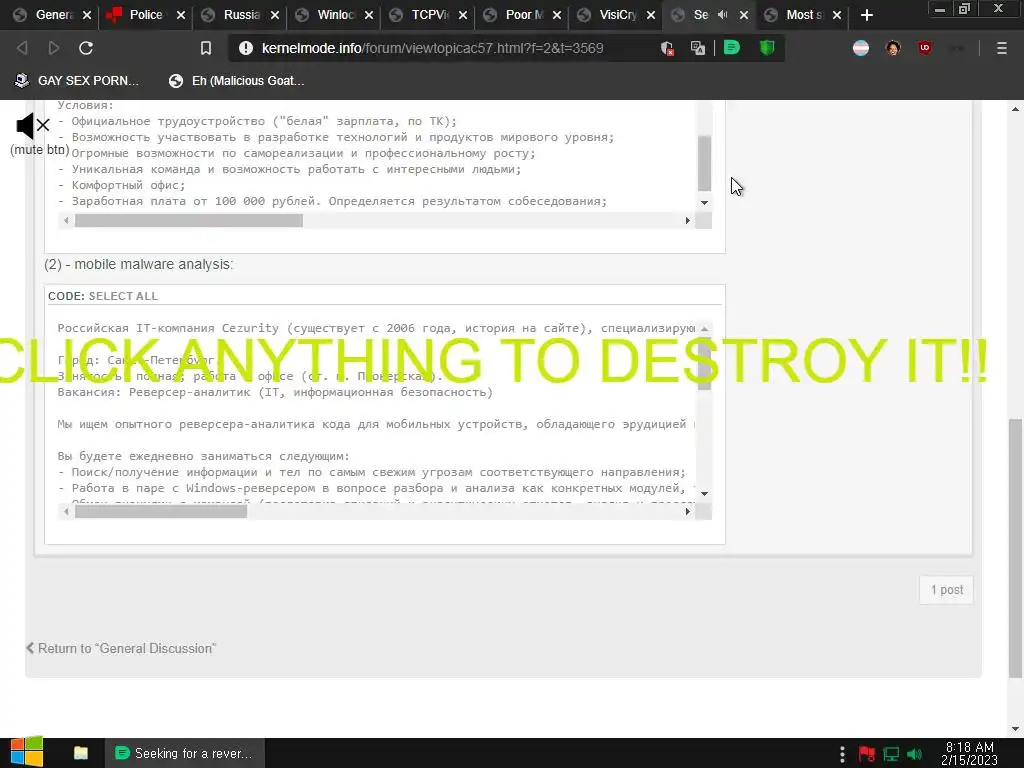Viewport: 1024px width, 768px height.
Task: Click the blocked-content shield icon in address bar
Action: pyautogui.click(x=667, y=48)
